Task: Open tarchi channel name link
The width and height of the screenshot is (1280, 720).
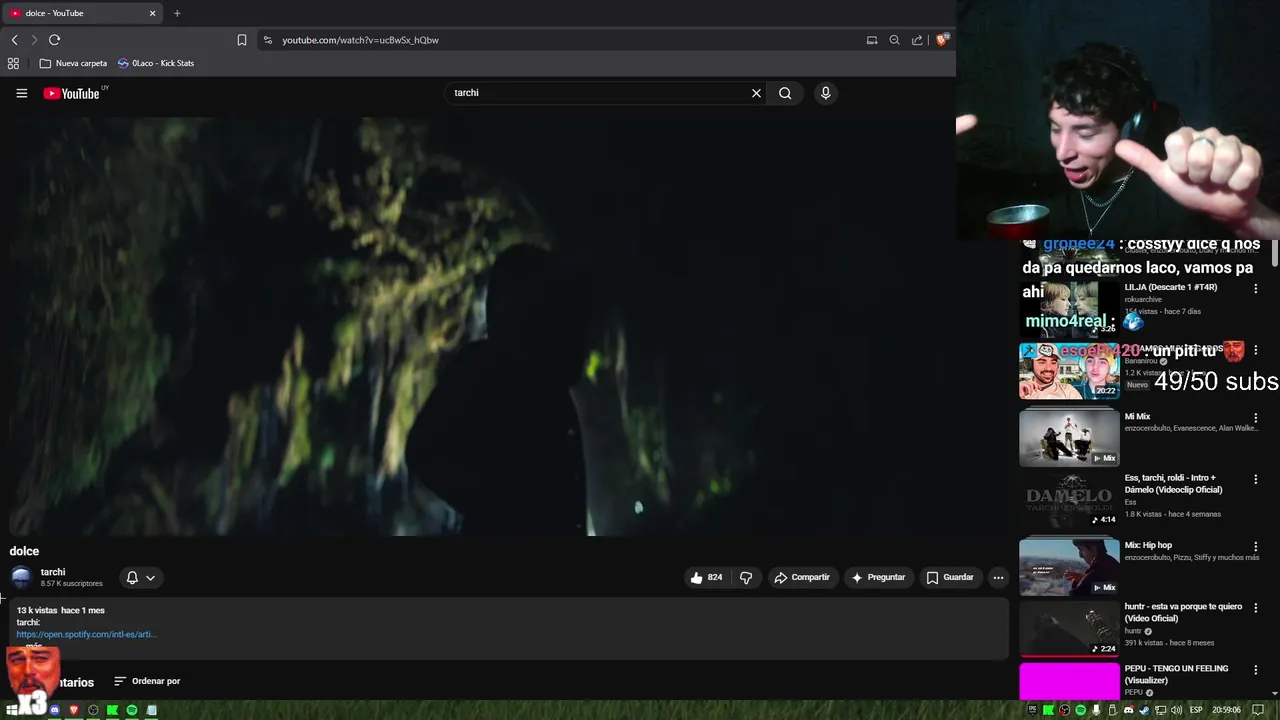Action: 53,572
